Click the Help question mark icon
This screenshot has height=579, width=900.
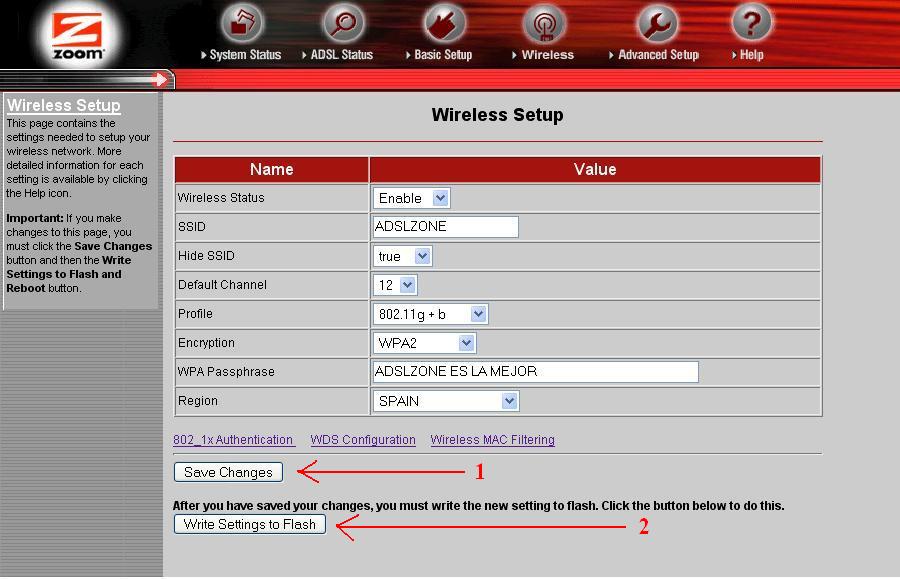pos(751,23)
